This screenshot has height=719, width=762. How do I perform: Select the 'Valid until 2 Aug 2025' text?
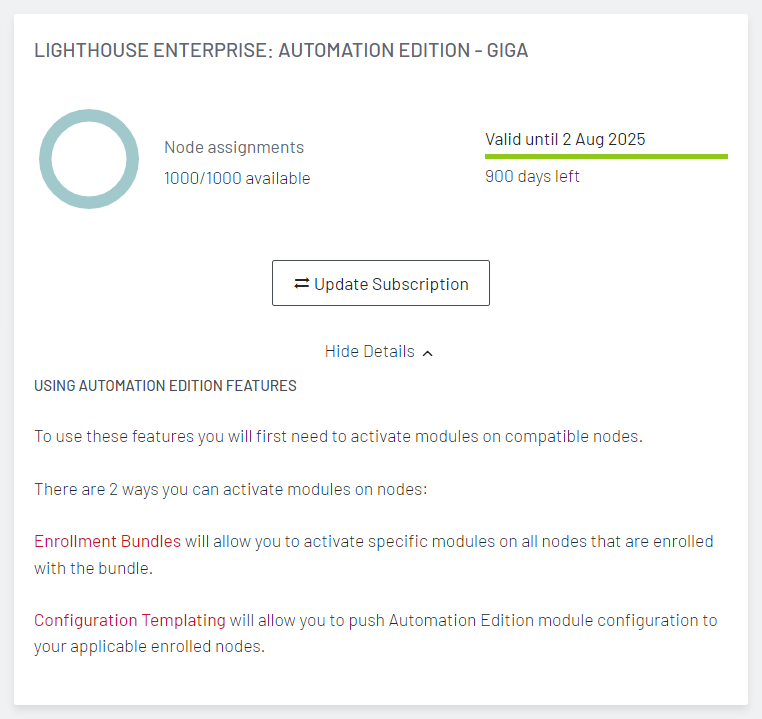565,139
